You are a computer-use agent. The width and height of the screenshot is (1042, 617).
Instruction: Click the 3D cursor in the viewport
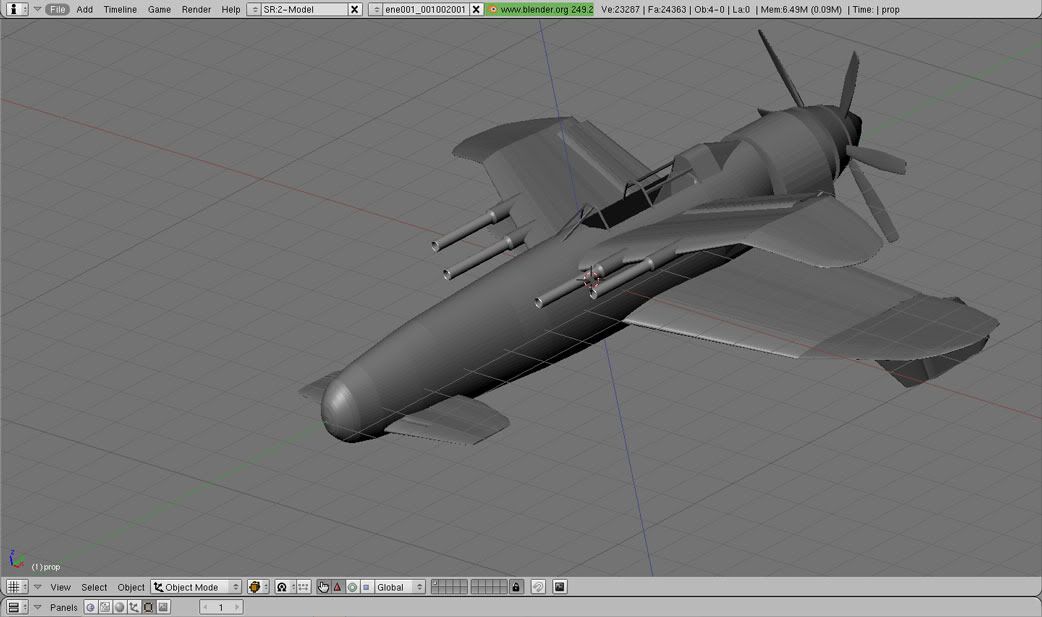591,280
